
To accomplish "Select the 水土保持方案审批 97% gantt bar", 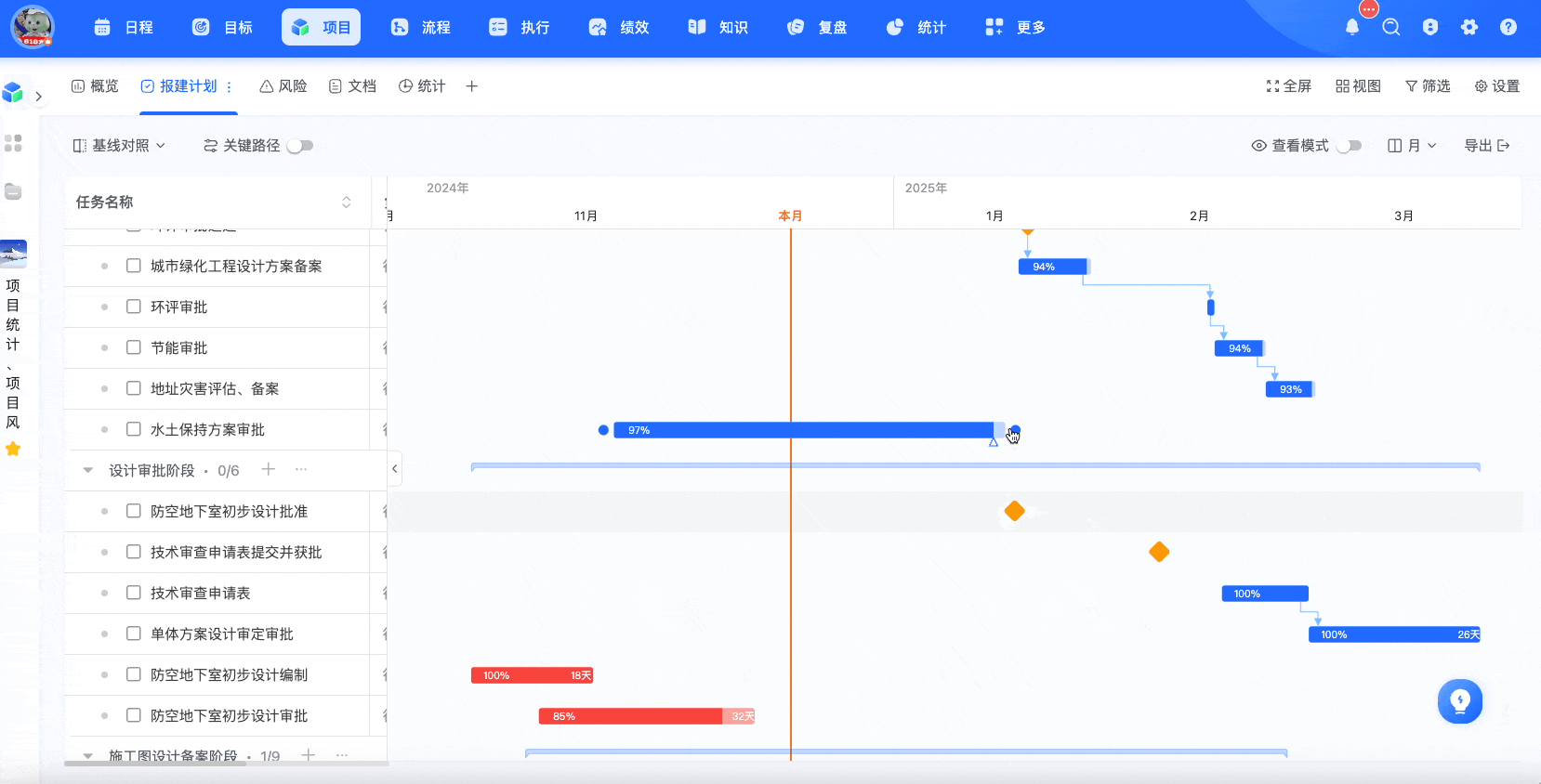I will tap(809, 430).
